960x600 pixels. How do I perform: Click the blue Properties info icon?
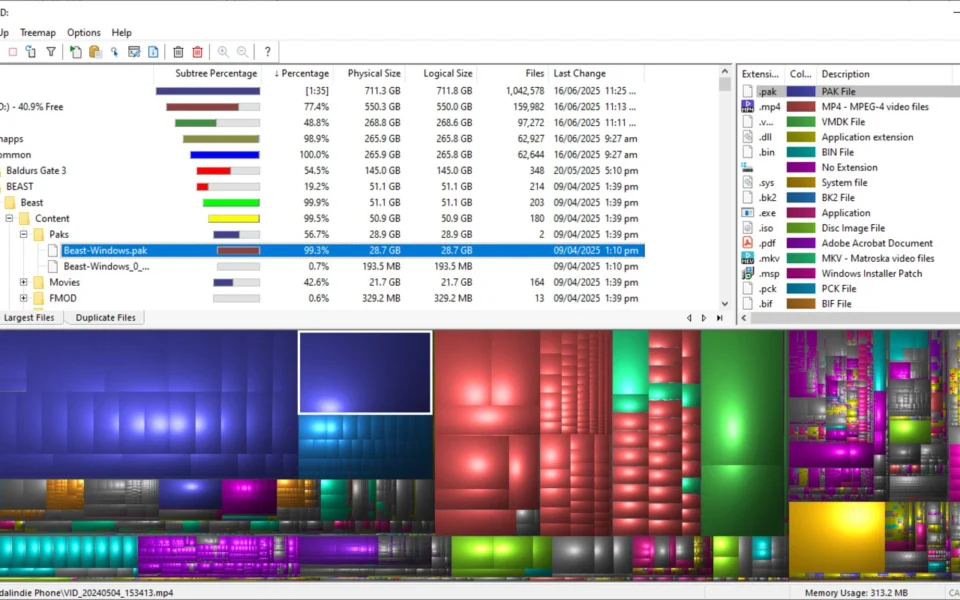pos(153,52)
